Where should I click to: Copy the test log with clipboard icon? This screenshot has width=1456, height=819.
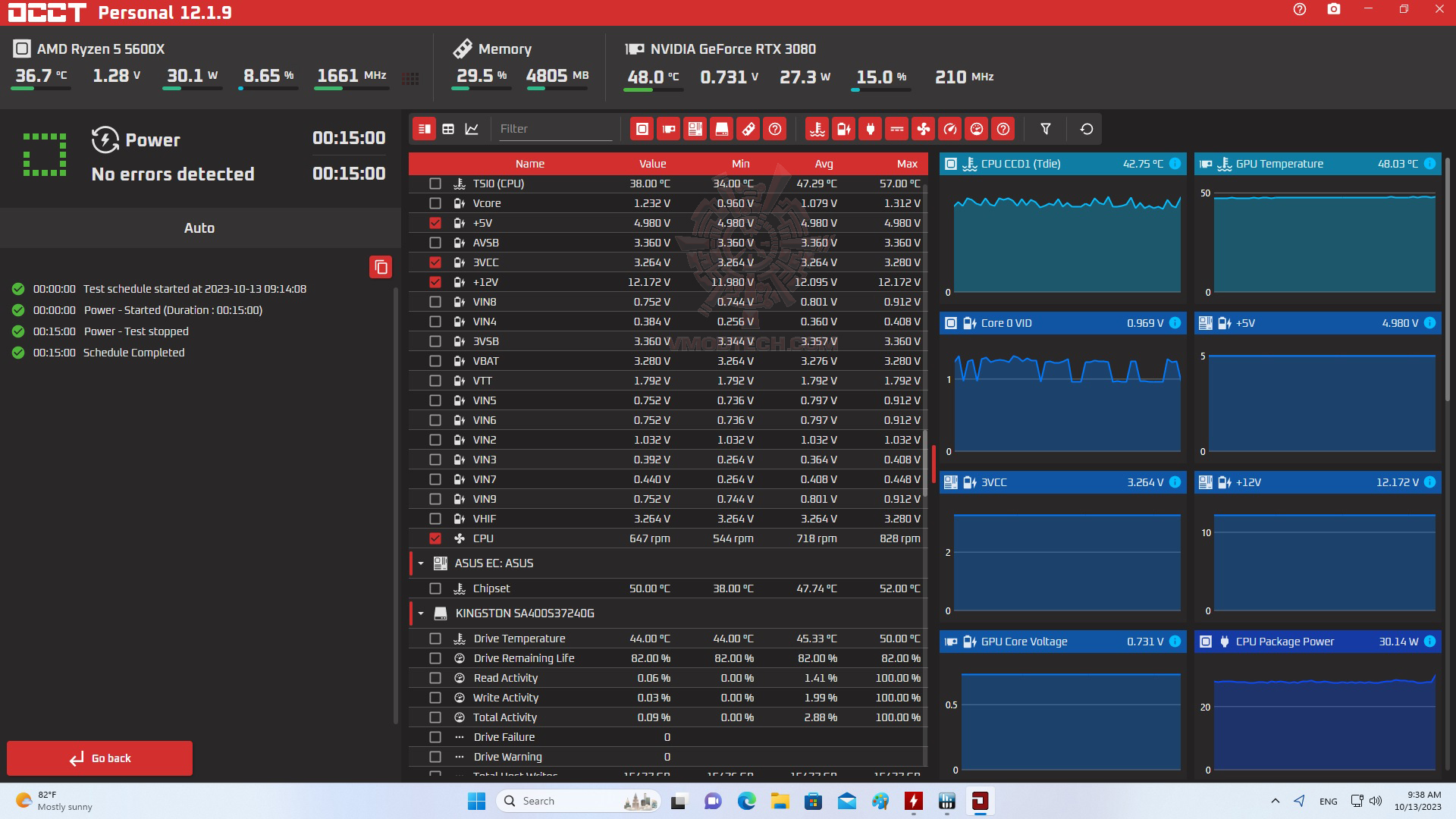pyautogui.click(x=381, y=267)
